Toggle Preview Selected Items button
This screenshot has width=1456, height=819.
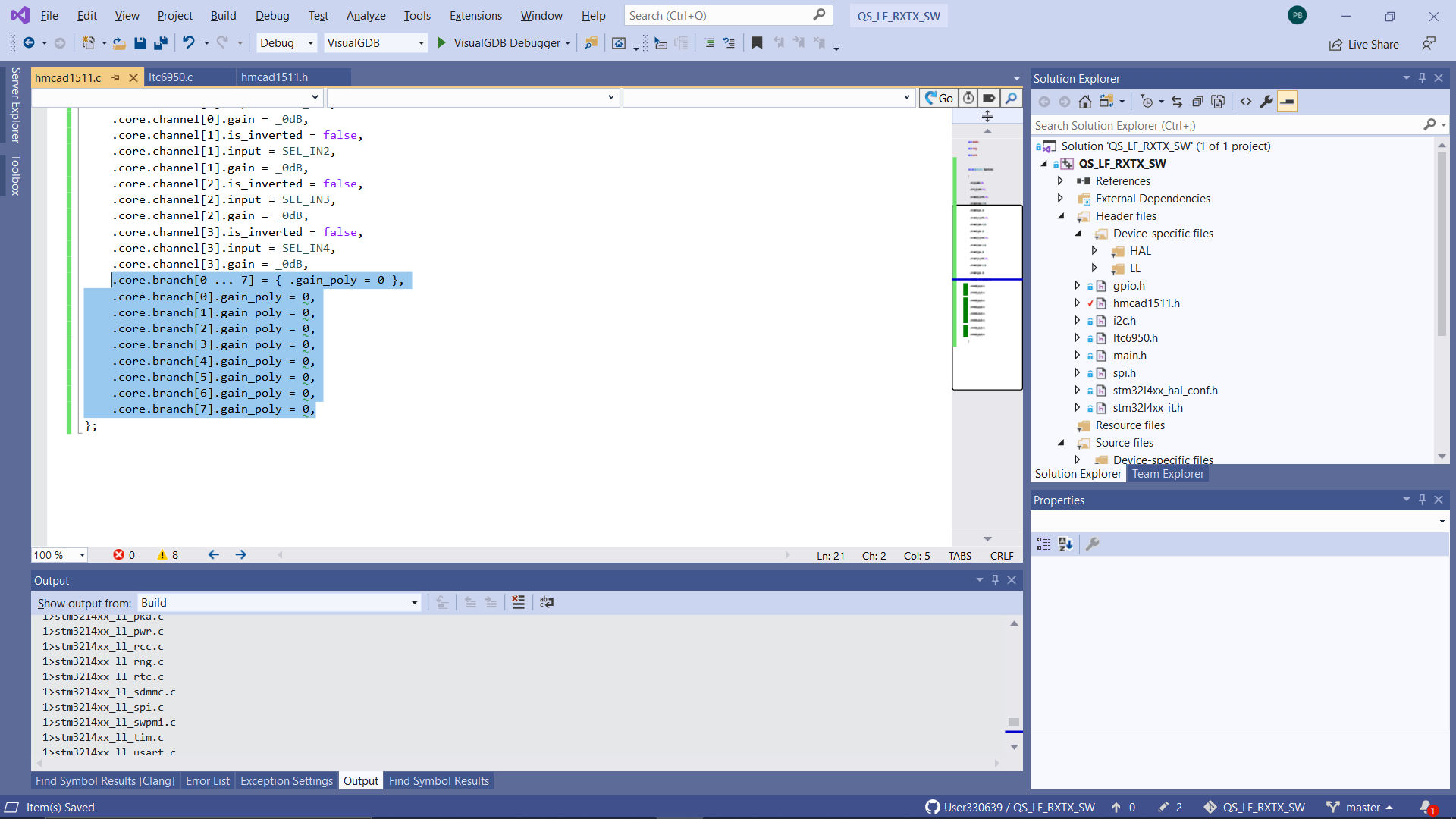click(x=1288, y=101)
